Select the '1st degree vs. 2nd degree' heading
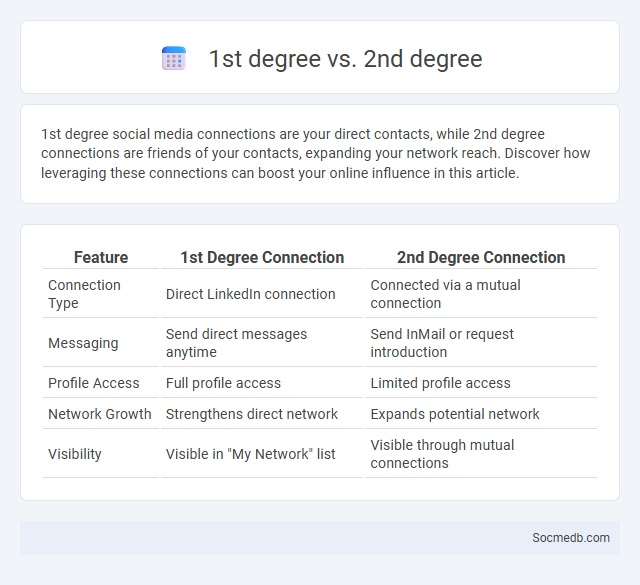 (x=345, y=59)
